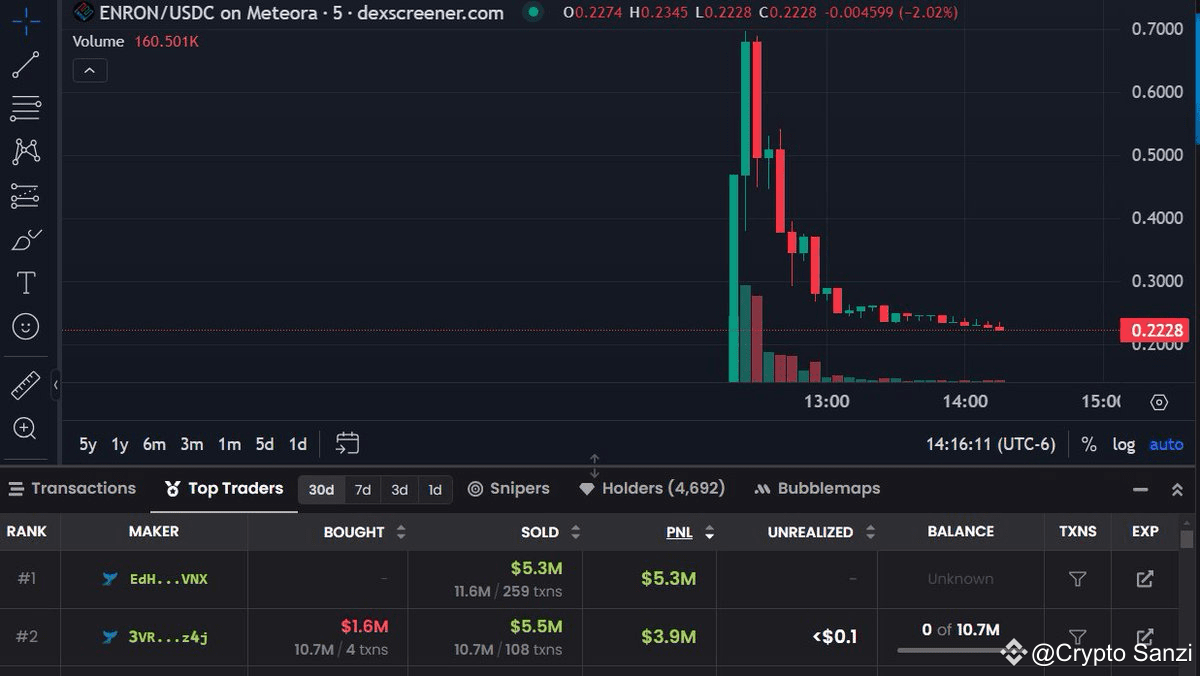1200x676 pixels.
Task: Activate the zoom in tool
Action: point(25,428)
